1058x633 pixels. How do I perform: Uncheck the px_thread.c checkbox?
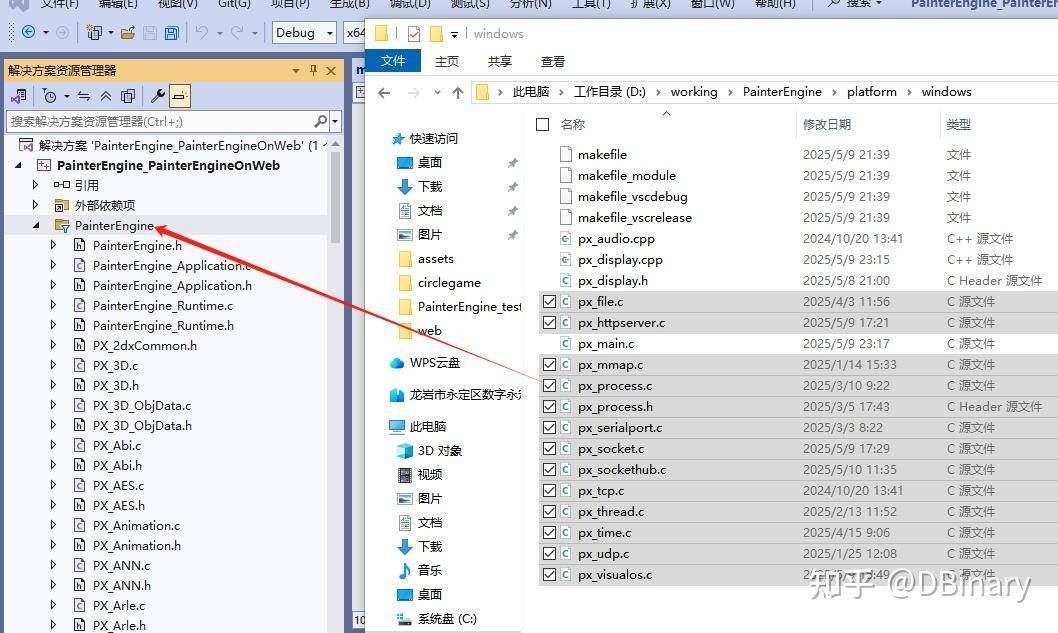[549, 512]
